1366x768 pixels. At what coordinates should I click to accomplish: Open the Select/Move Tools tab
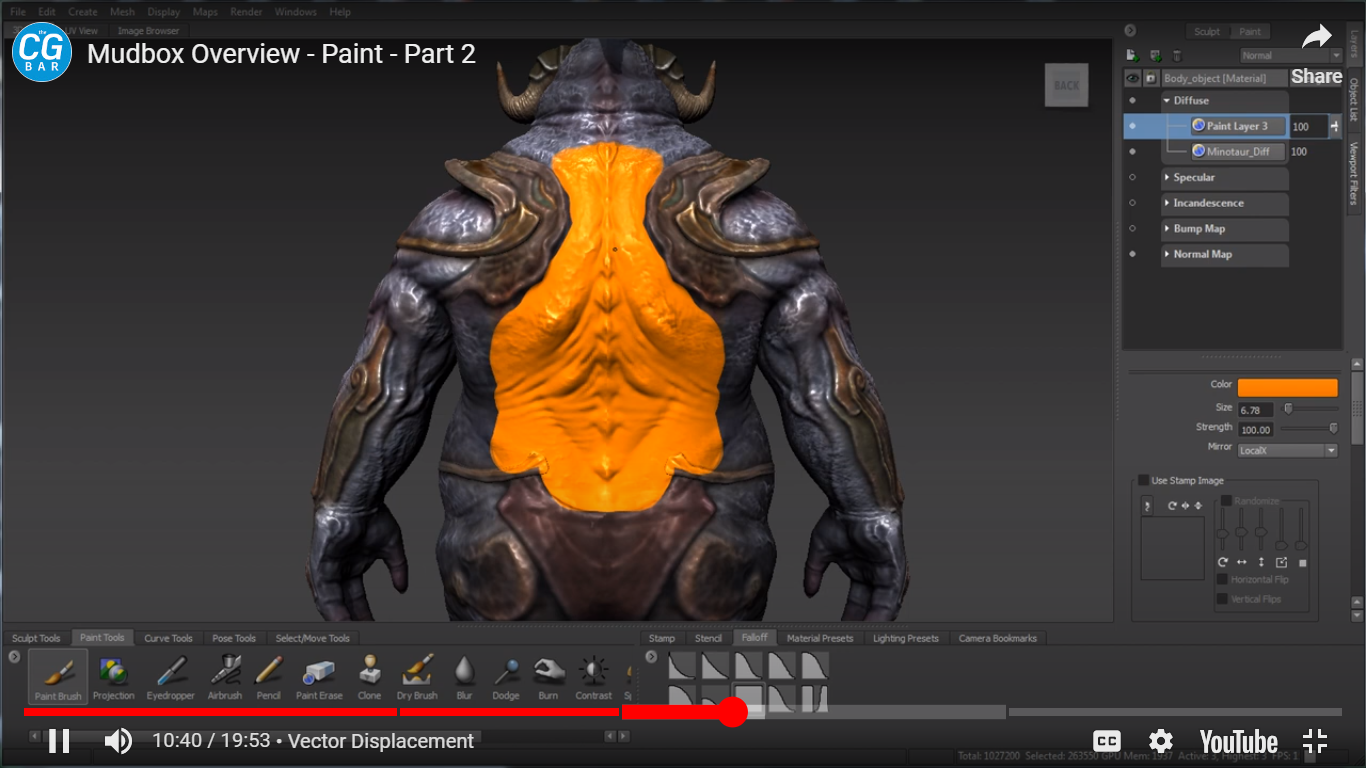pos(313,638)
